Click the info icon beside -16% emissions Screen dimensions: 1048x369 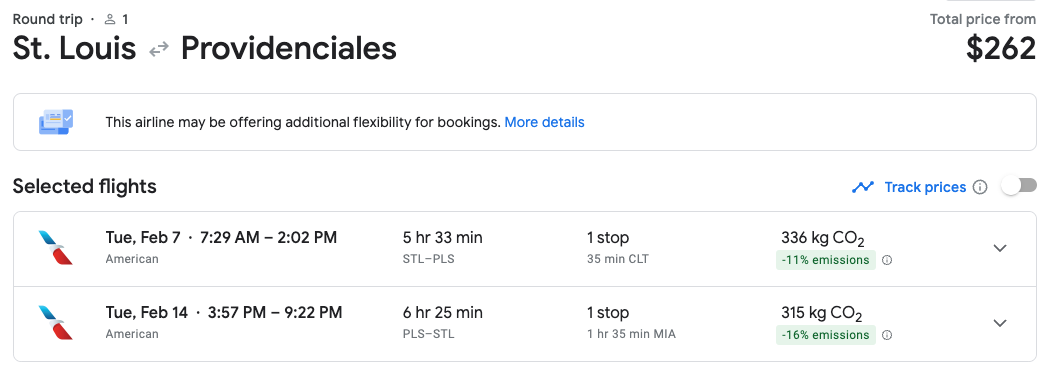pyautogui.click(x=887, y=335)
